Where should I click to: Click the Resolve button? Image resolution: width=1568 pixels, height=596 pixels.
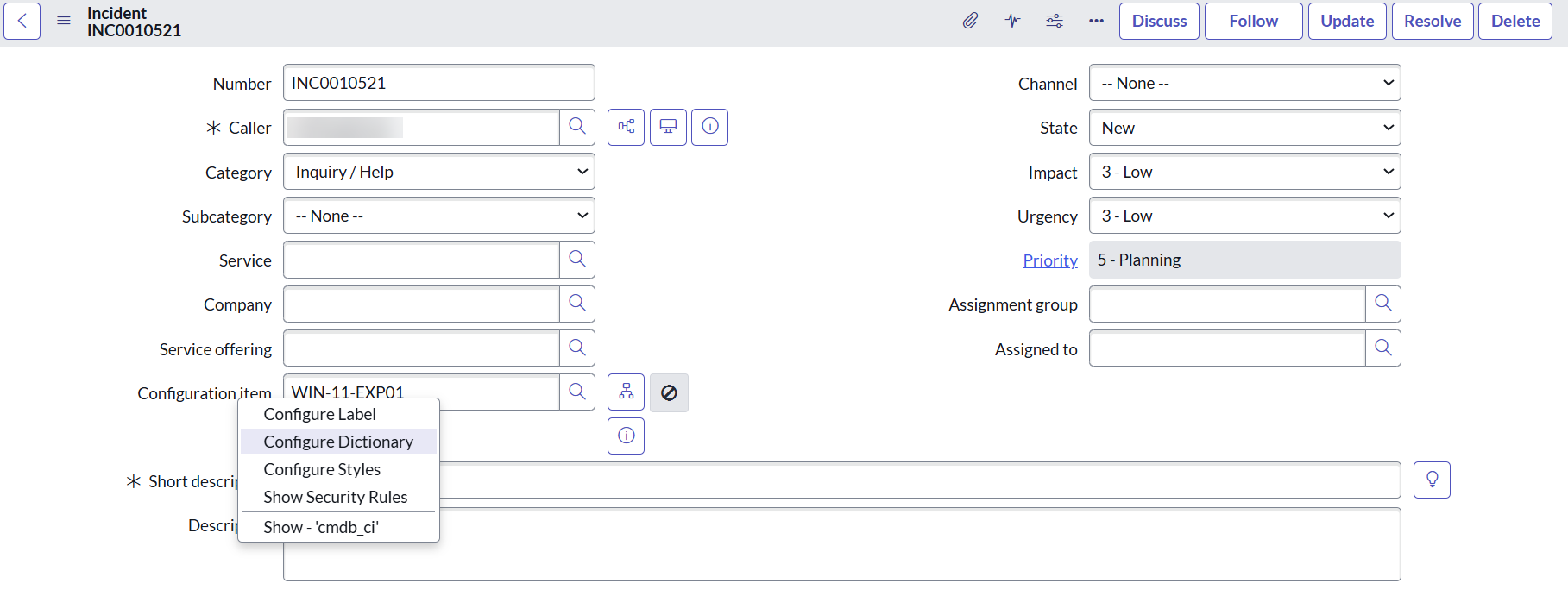click(x=1432, y=21)
